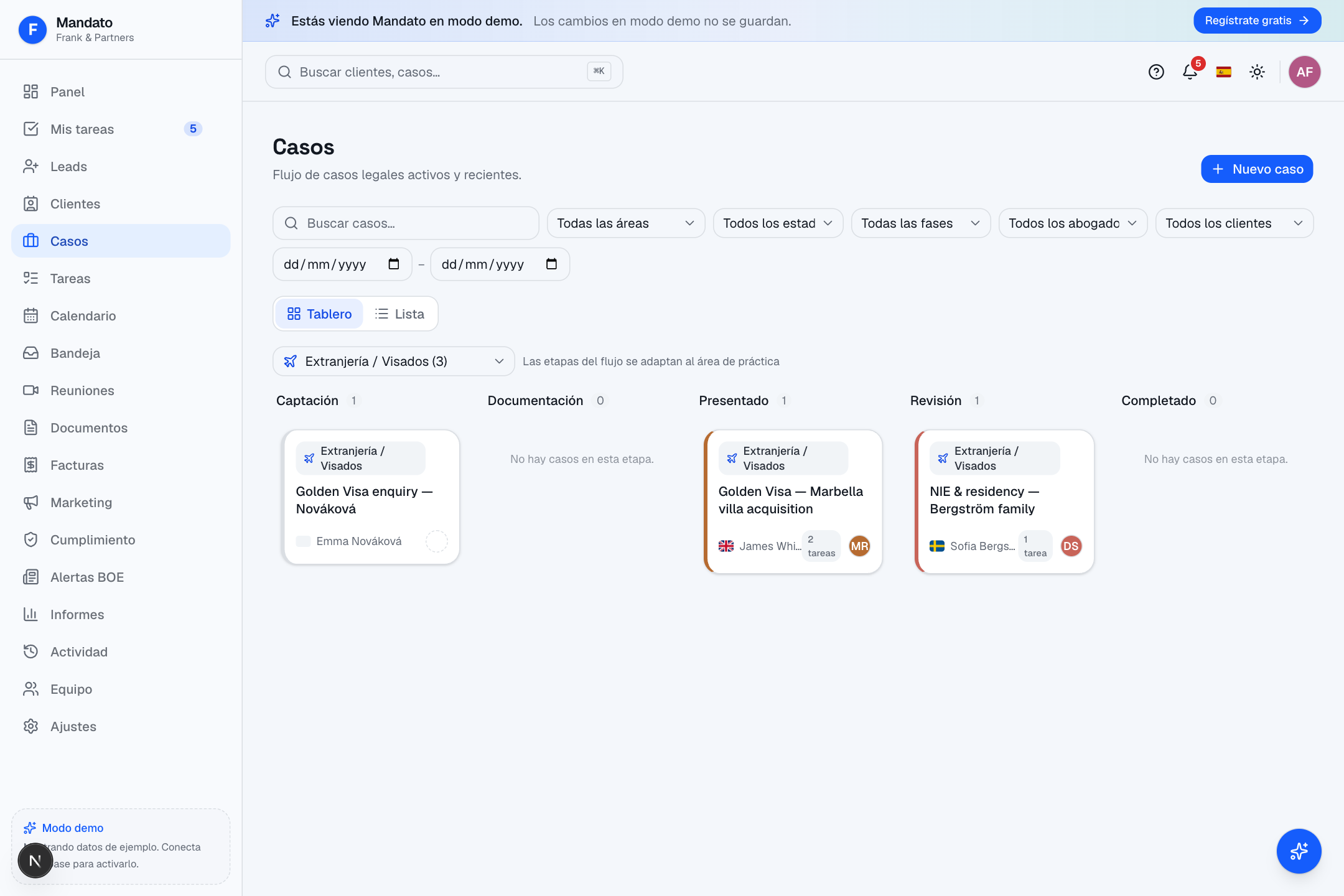Image resolution: width=1344 pixels, height=896 pixels.
Task: Open the help question mark icon
Action: pos(1156,72)
